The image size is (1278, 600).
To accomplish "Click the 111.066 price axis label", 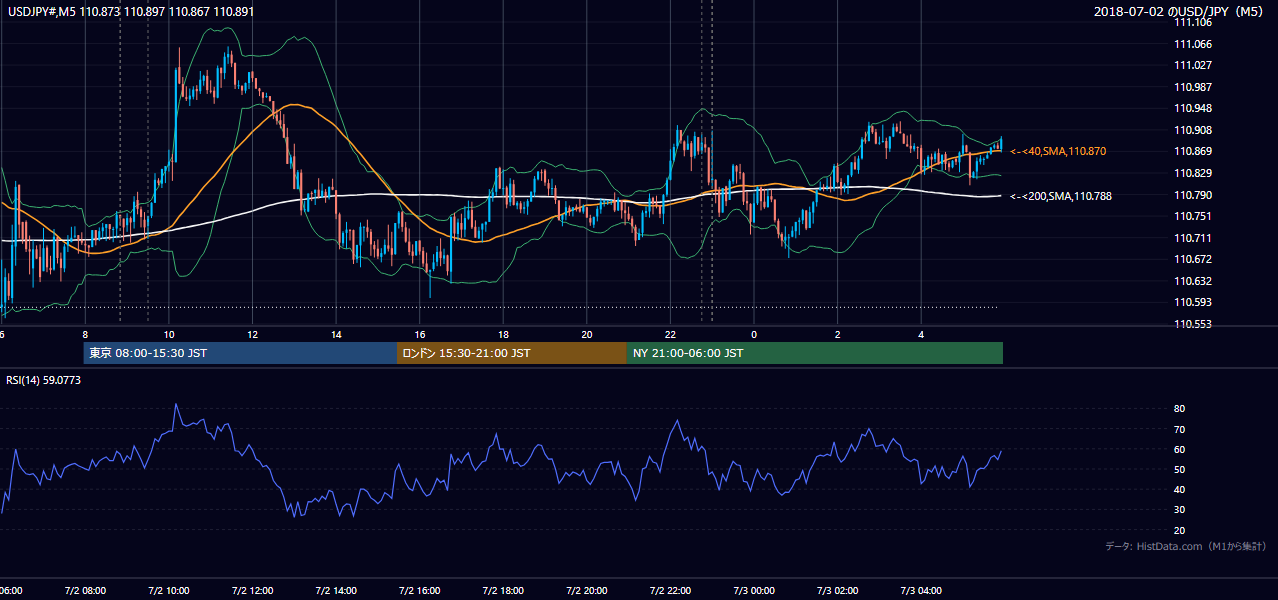I will pos(1193,44).
